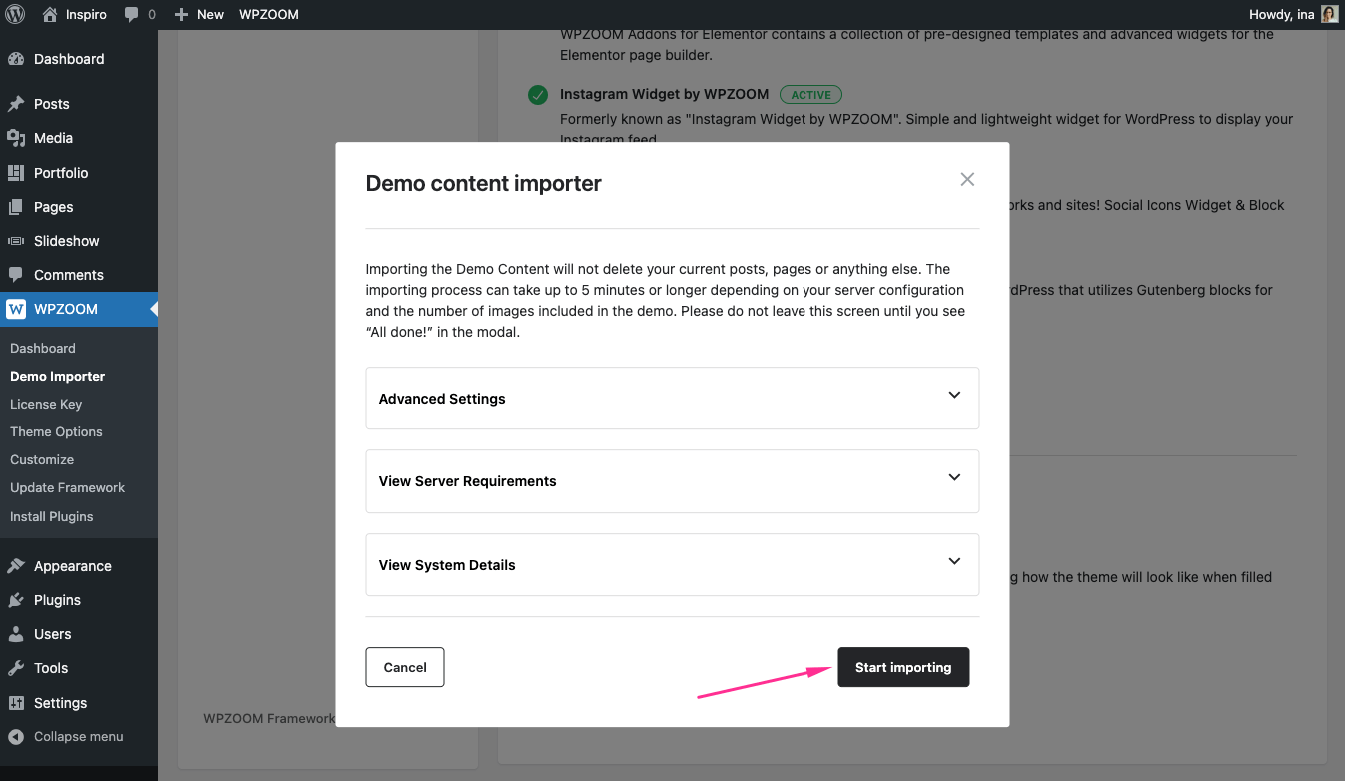Click the Advanced Settings heading text
Image resolution: width=1345 pixels, height=781 pixels.
(x=442, y=399)
